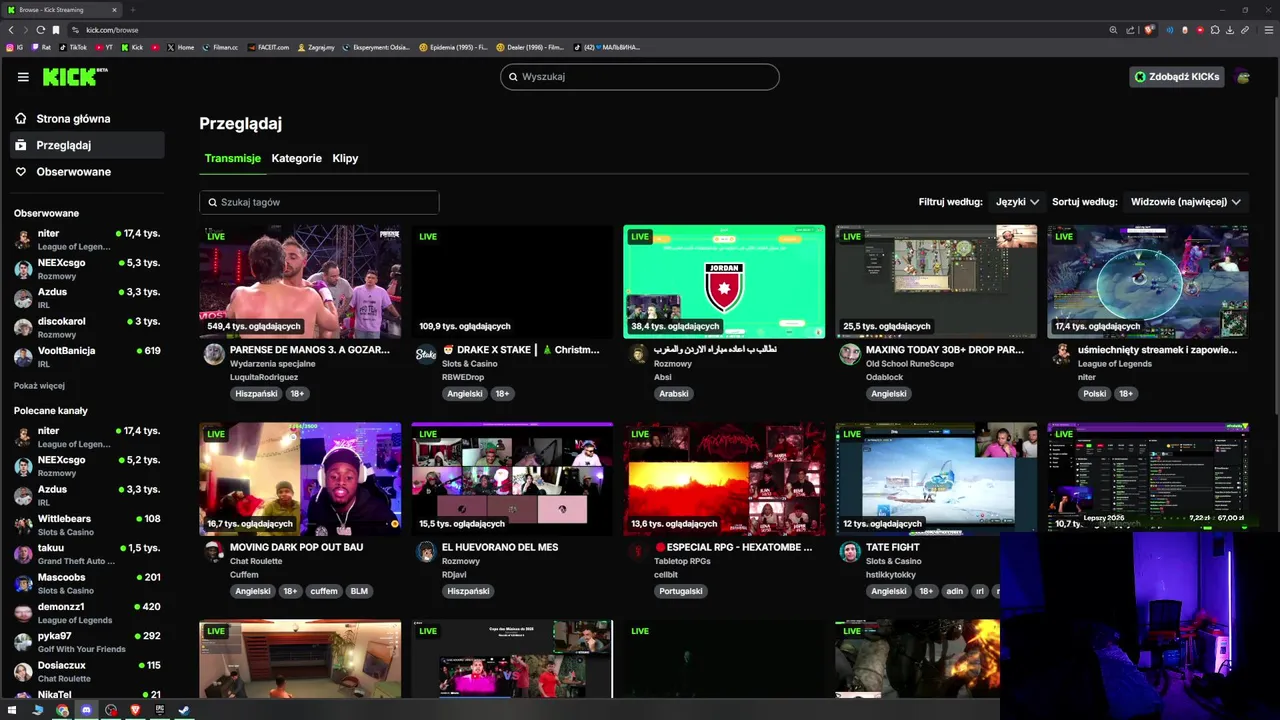
Task: Open the hamburger sidebar menu
Action: (x=23, y=77)
